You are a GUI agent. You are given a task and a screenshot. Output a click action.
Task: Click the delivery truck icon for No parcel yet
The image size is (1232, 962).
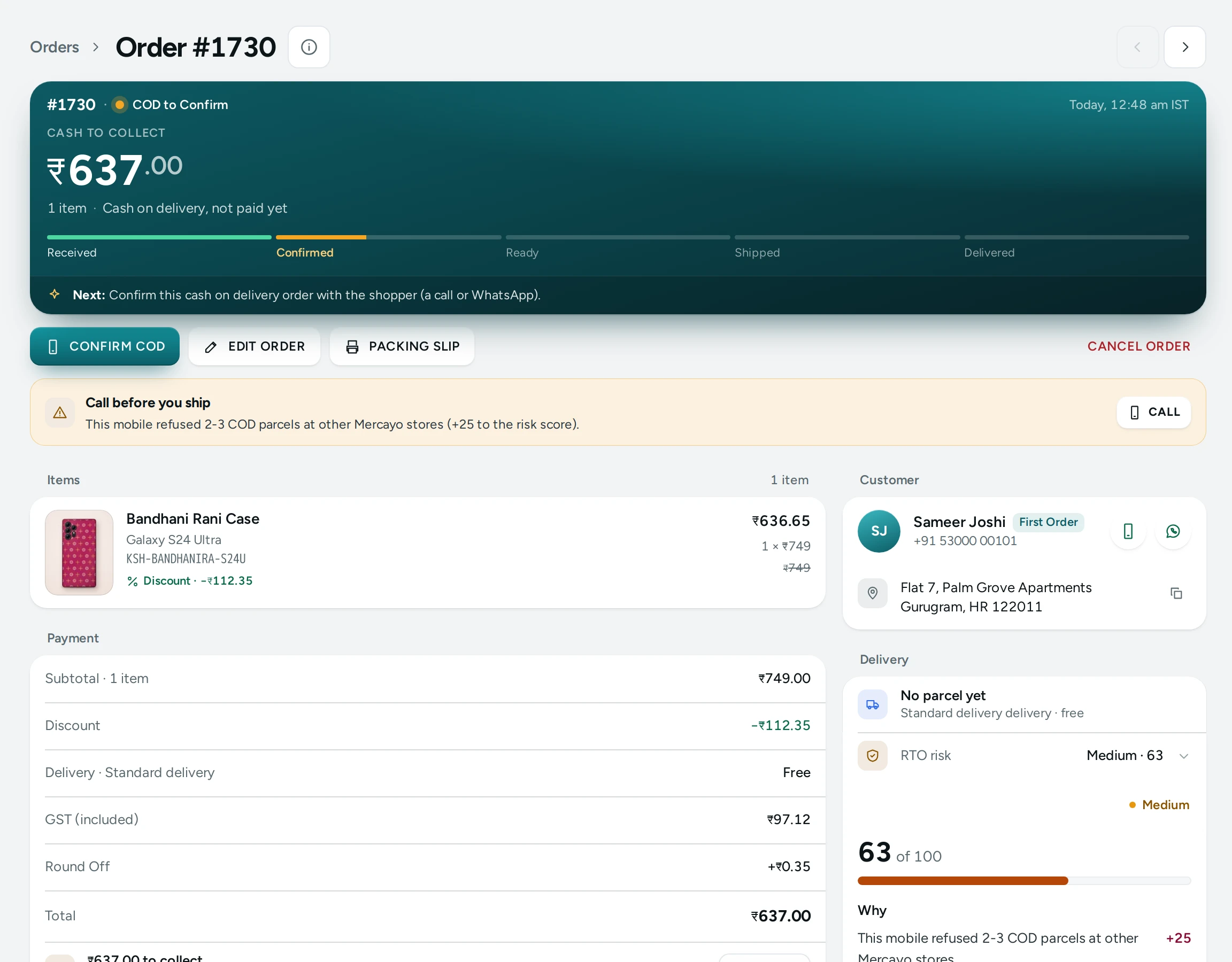click(x=872, y=704)
